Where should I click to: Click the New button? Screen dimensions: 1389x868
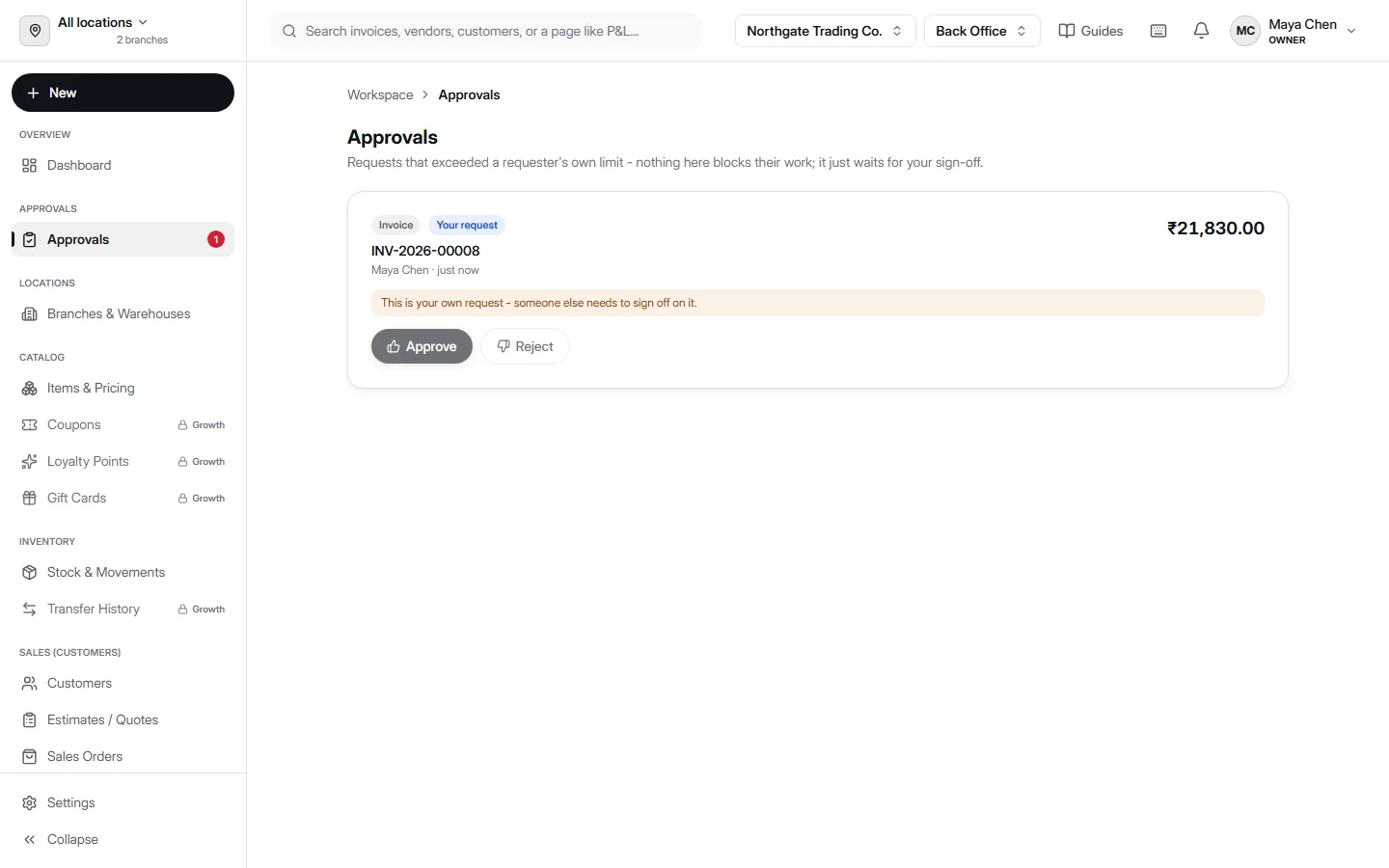click(123, 93)
